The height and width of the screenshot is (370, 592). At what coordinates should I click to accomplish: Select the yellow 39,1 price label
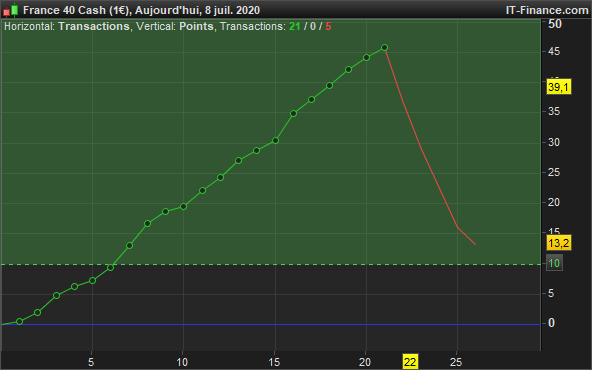click(x=558, y=87)
